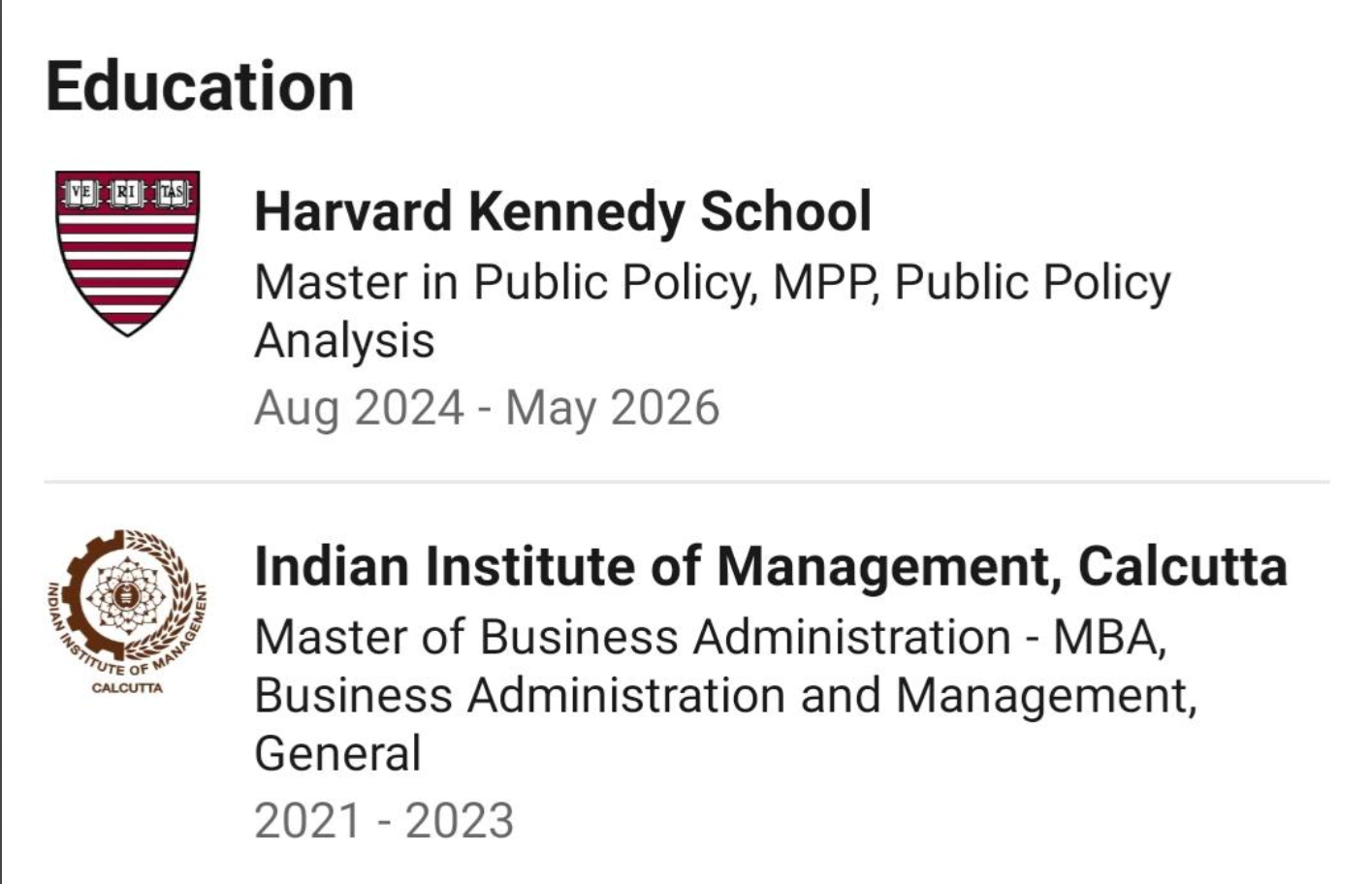Click the VERITAS banner on Harvard shield
The height and width of the screenshot is (884, 1372).
click(x=127, y=192)
